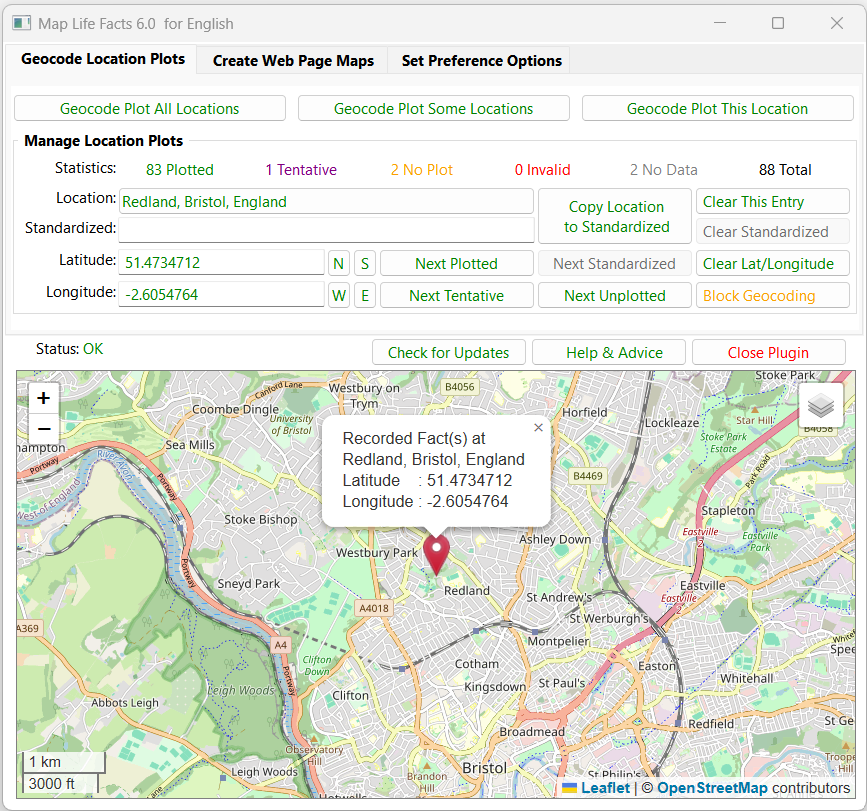Open the Set Preference Options tab
The image size is (867, 811).
pos(480,60)
